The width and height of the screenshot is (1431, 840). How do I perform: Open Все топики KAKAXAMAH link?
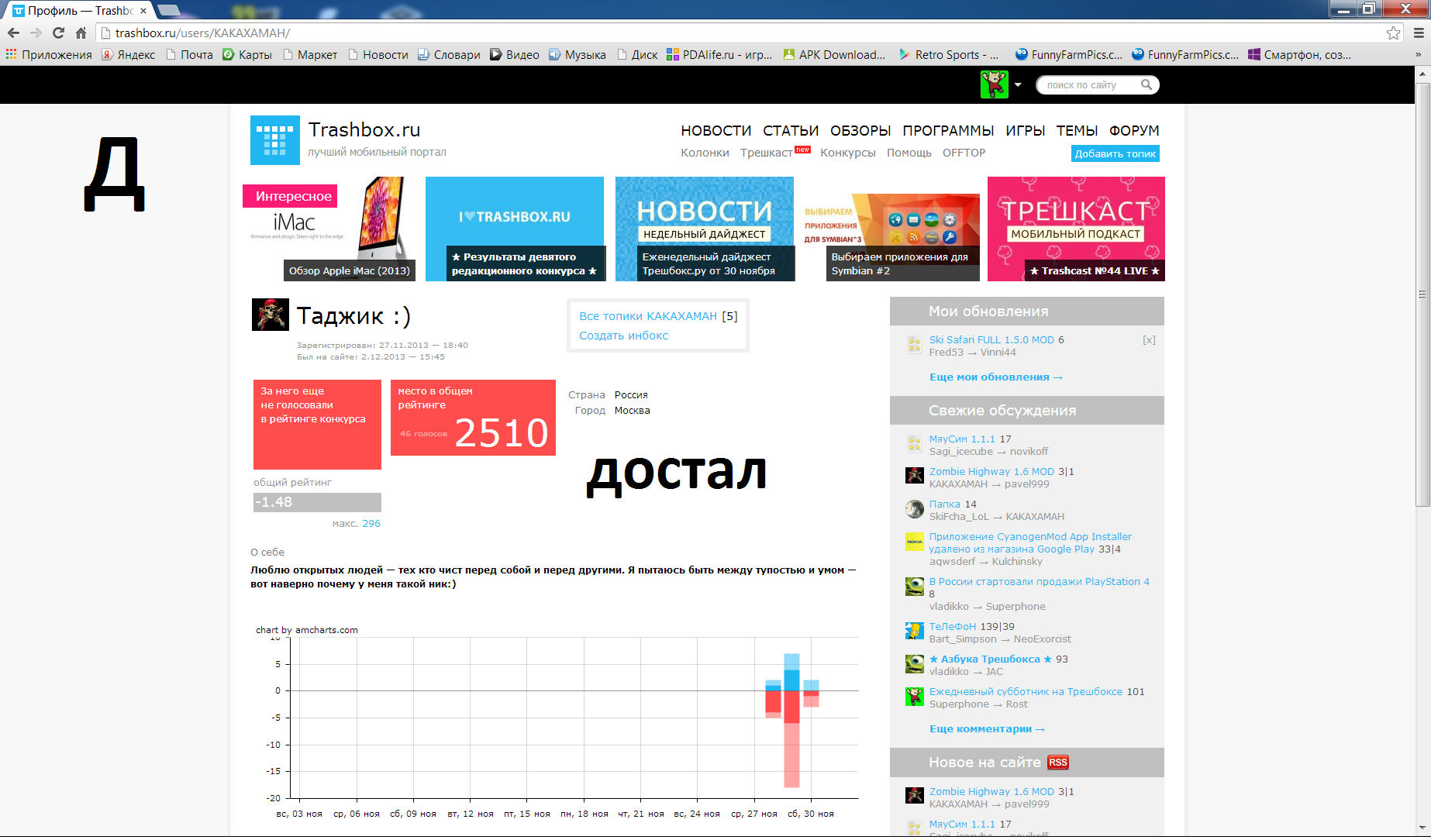tap(648, 316)
